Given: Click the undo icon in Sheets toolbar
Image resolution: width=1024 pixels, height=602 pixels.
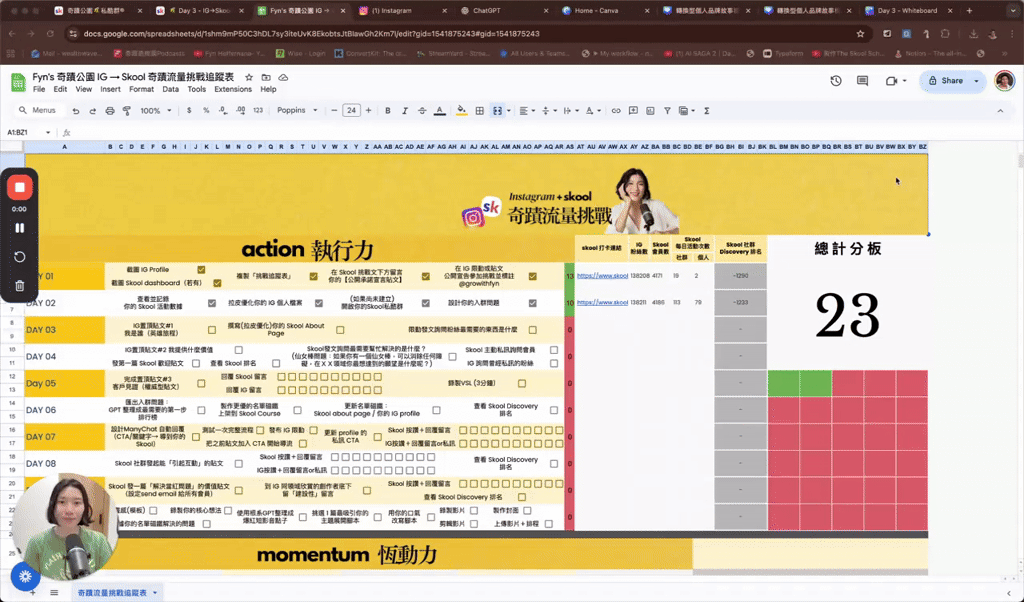Looking at the screenshot, I should 76,111.
